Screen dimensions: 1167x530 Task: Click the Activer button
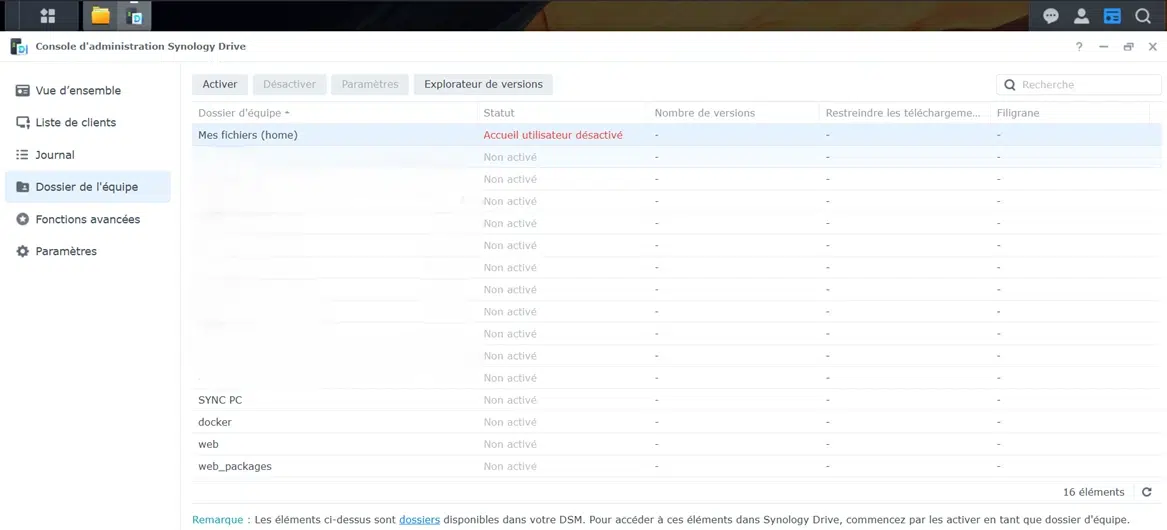tap(220, 84)
